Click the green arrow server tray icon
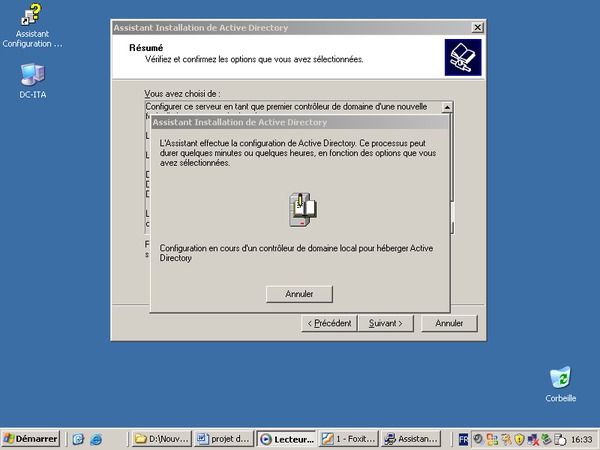 click(546, 439)
